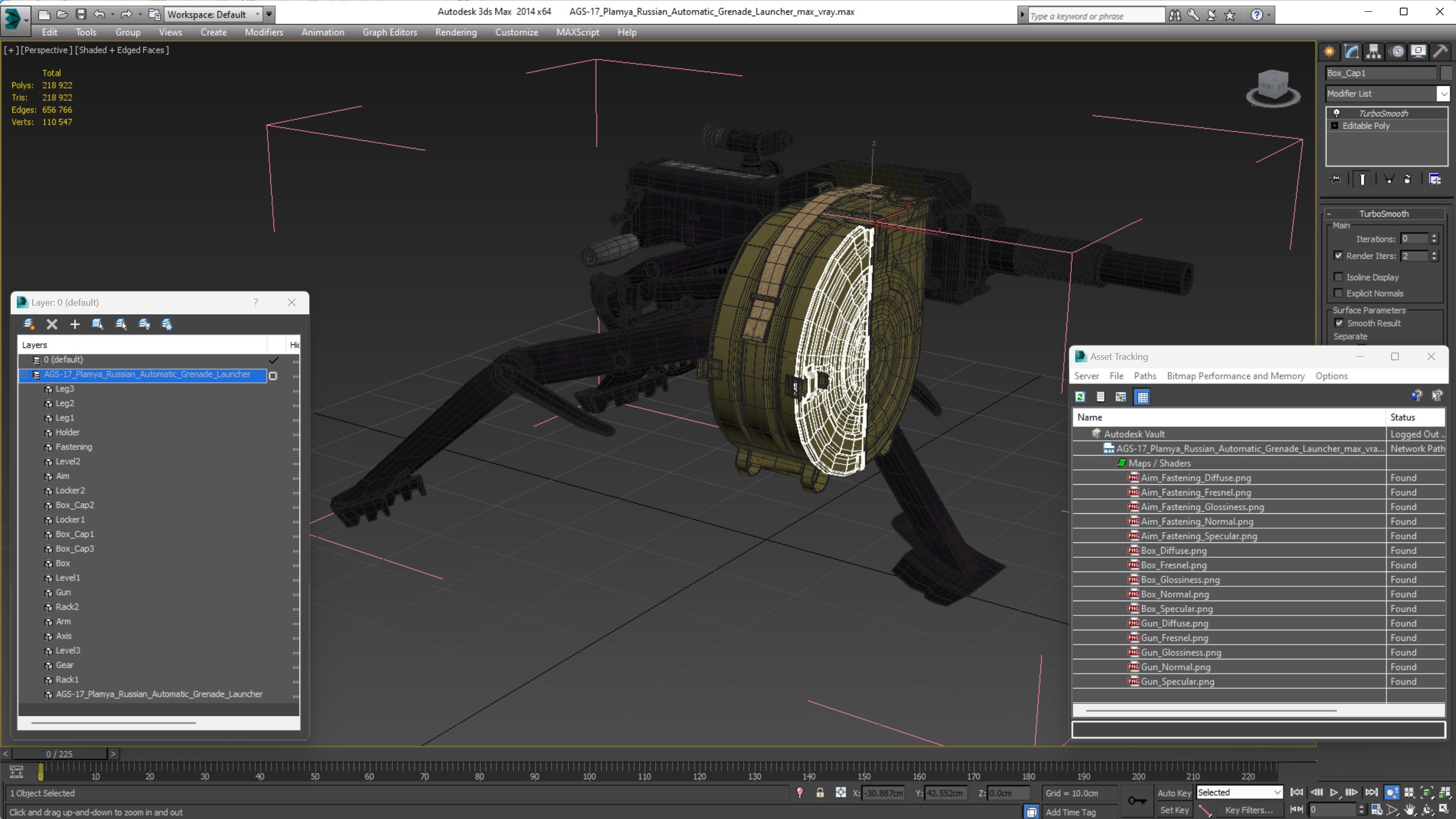Screen dimensions: 1456x819
Task: Toggle Set Key mode
Action: [x=1174, y=810]
